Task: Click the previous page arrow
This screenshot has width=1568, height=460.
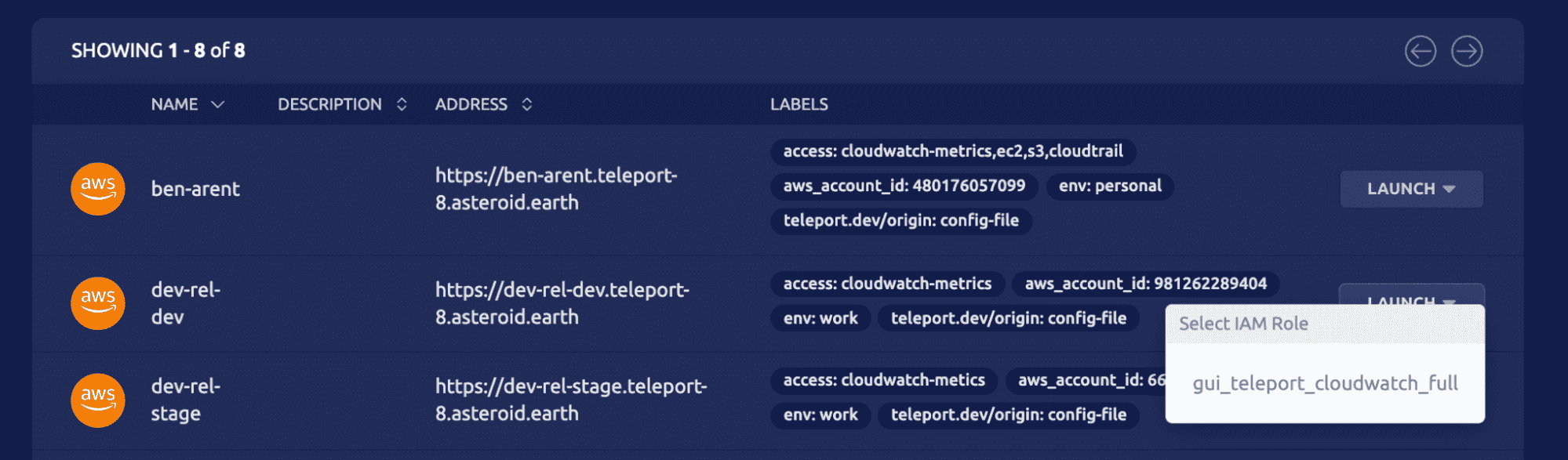Action: [1420, 50]
